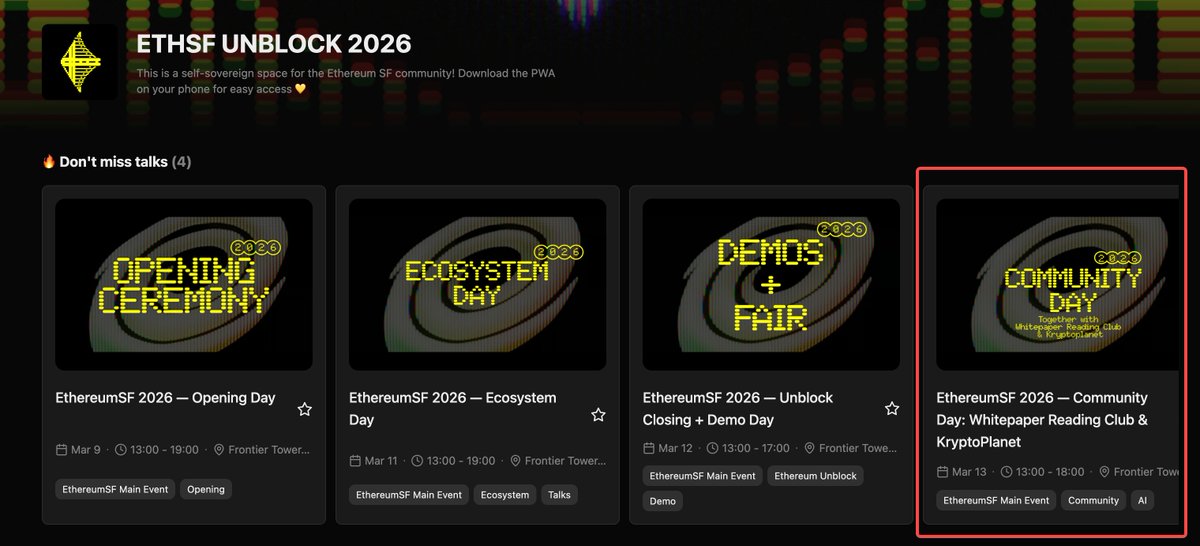Click the ETHSF UNBLOCK 2026 heading
1200x546 pixels.
(x=273, y=44)
